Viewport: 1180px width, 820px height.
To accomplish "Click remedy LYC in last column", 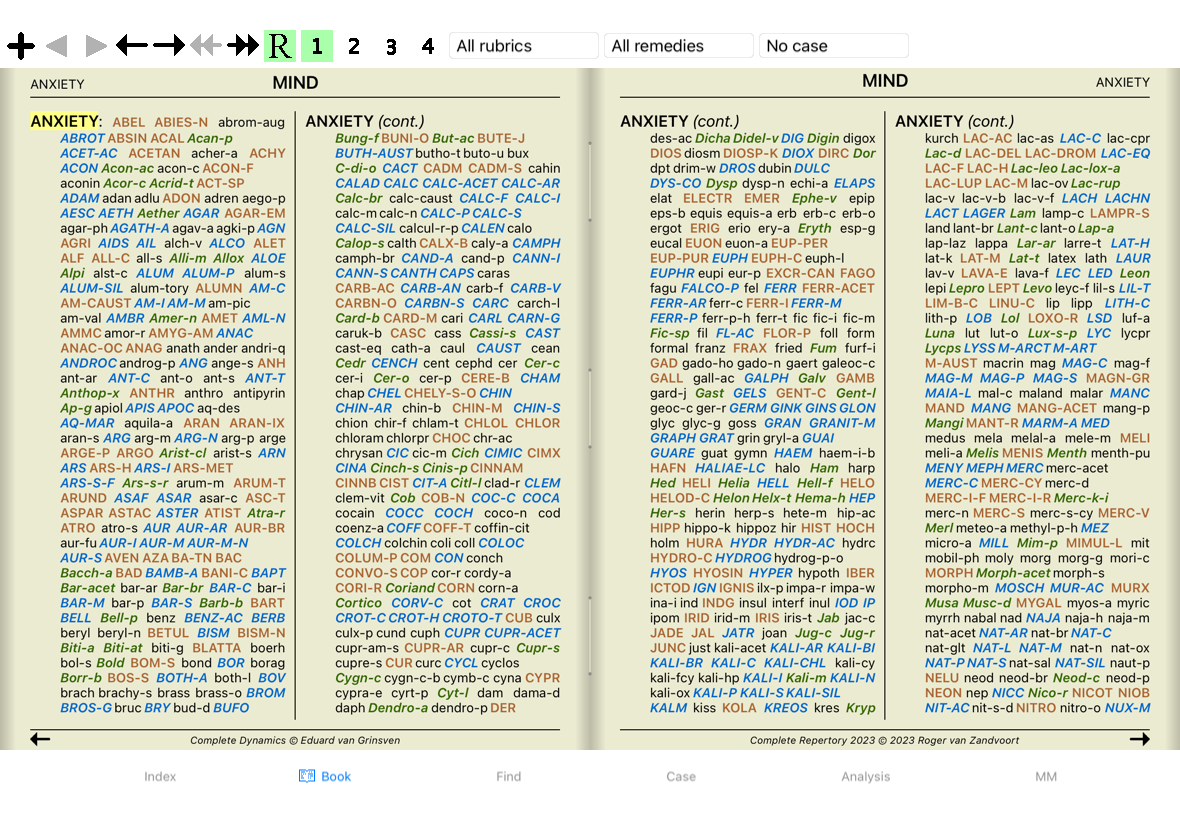I will coord(1099,333).
